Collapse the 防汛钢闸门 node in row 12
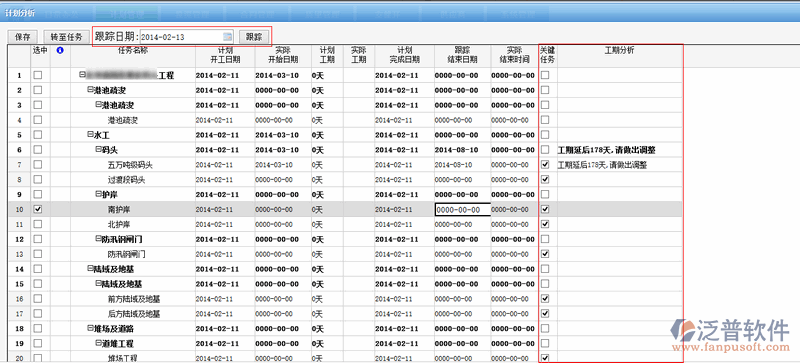Image resolution: width=800 pixels, height=363 pixels. coord(98,239)
